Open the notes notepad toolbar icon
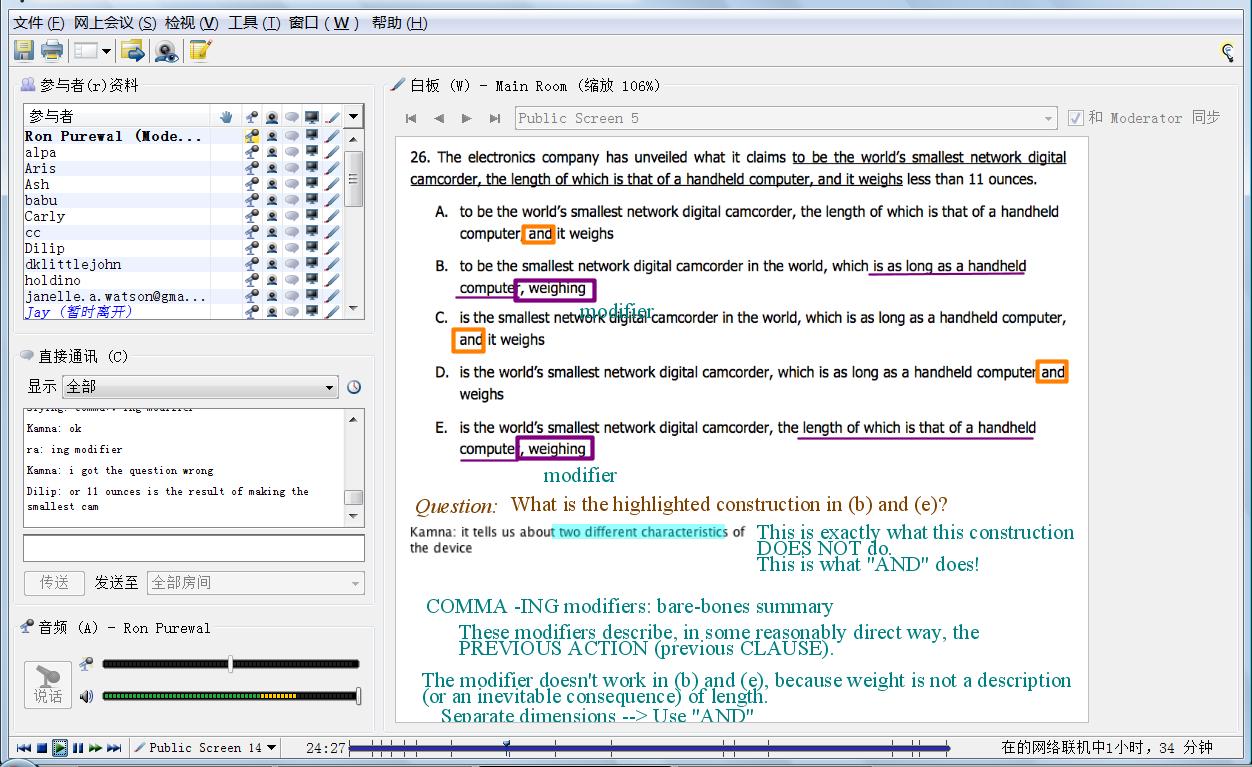Image resolution: width=1252 pixels, height=767 pixels. click(x=199, y=50)
